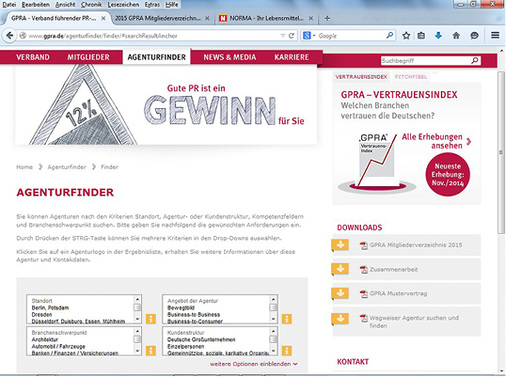Click download icon beside Wegweiser Agentur suchen
Screen dimensions: 506x377
tap(340, 319)
